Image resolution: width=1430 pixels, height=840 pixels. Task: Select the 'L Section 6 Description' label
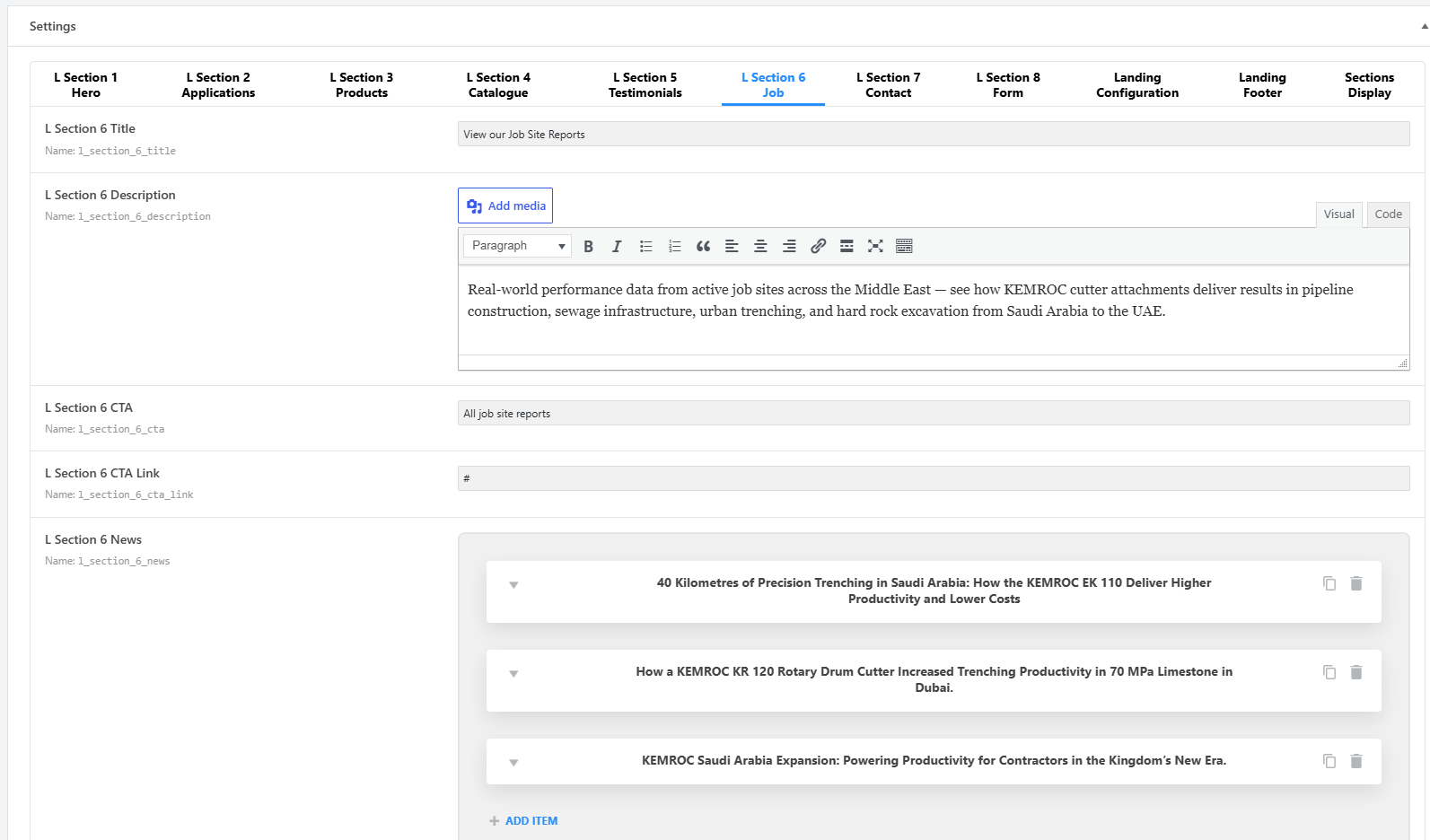coord(110,195)
